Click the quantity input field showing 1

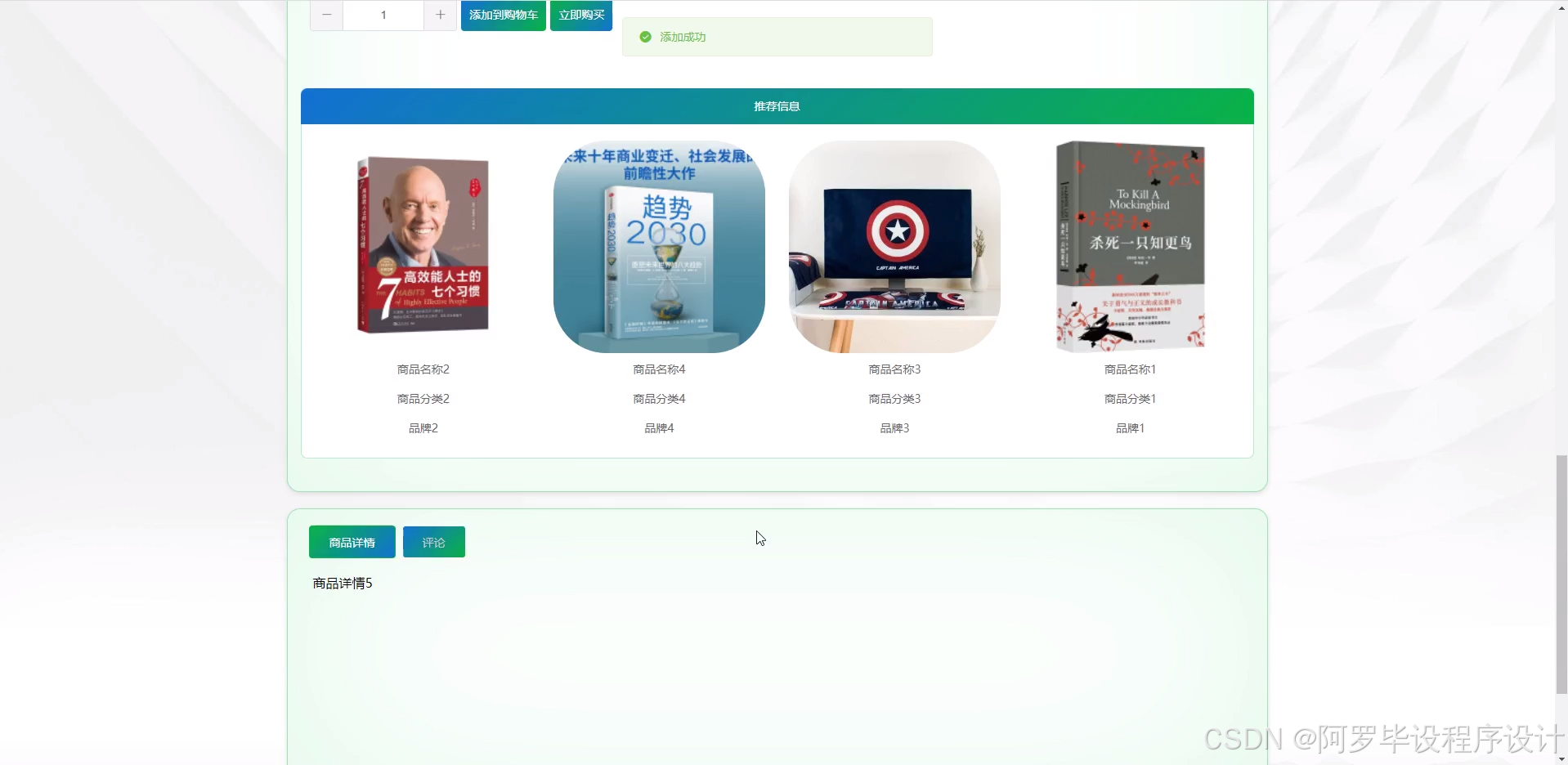383,16
